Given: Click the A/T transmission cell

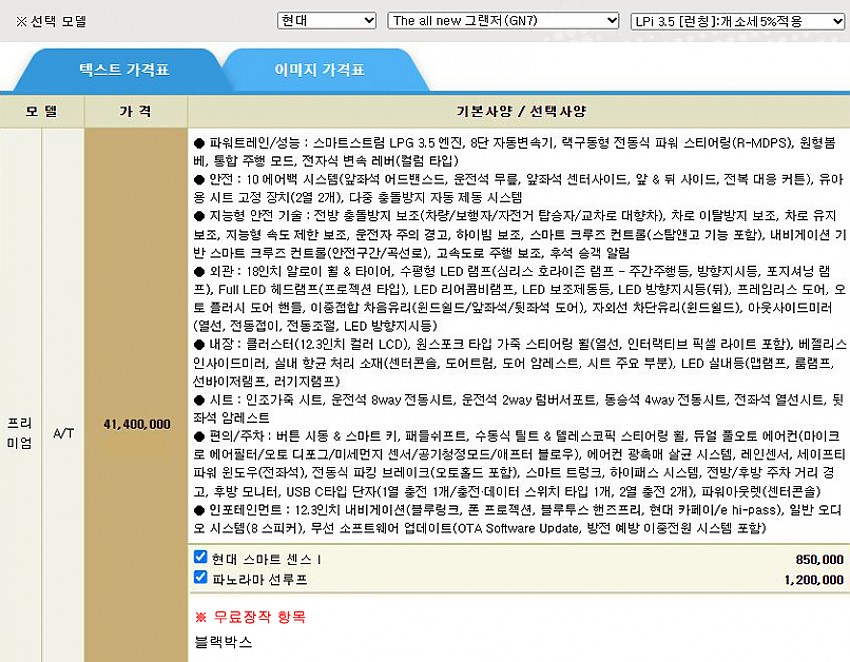Looking at the screenshot, I should pyautogui.click(x=63, y=433).
